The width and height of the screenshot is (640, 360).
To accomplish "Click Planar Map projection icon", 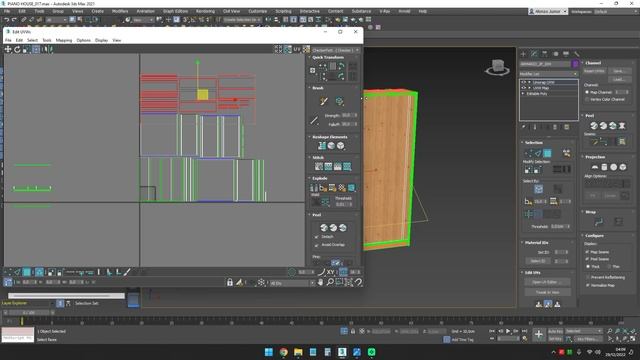I will point(595,167).
